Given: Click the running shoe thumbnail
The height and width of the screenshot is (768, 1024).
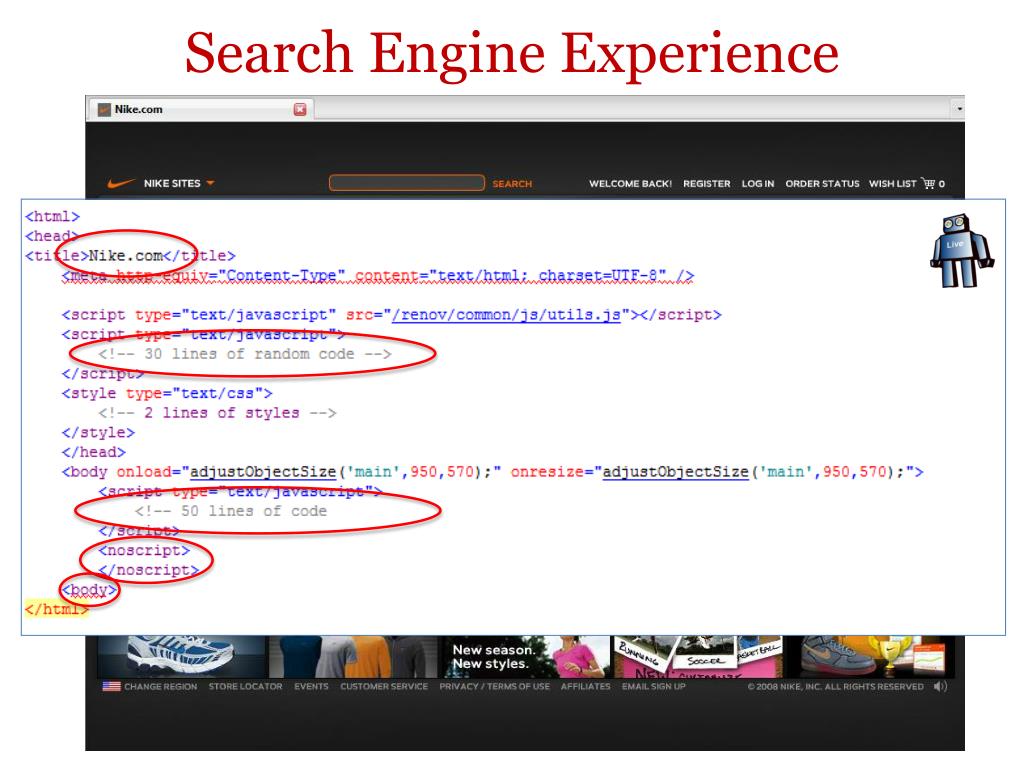Looking at the screenshot, I should pyautogui.click(x=182, y=656).
